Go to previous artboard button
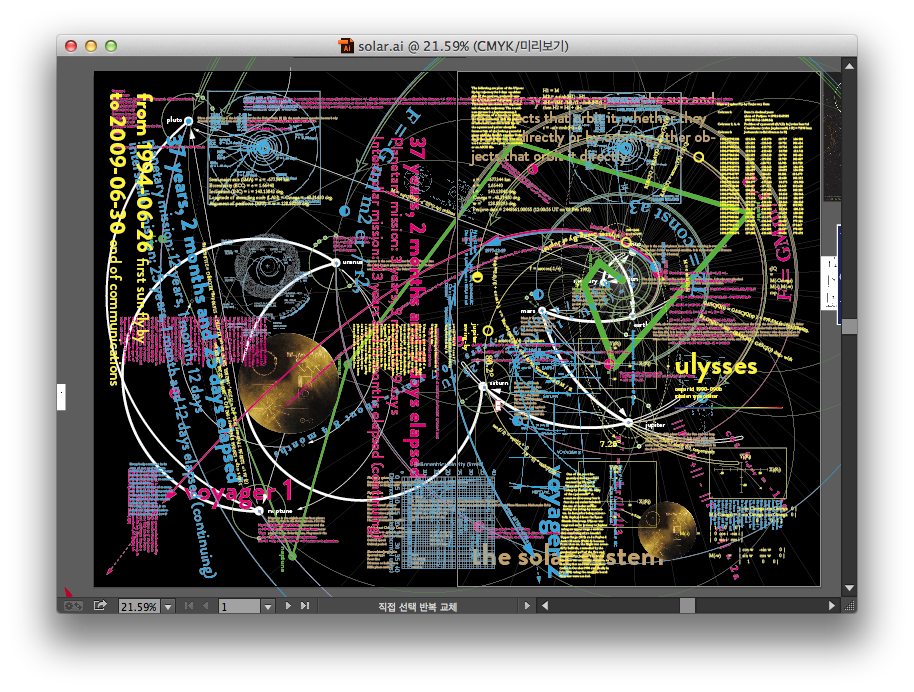This screenshot has height=692, width=914. pyautogui.click(x=205, y=606)
